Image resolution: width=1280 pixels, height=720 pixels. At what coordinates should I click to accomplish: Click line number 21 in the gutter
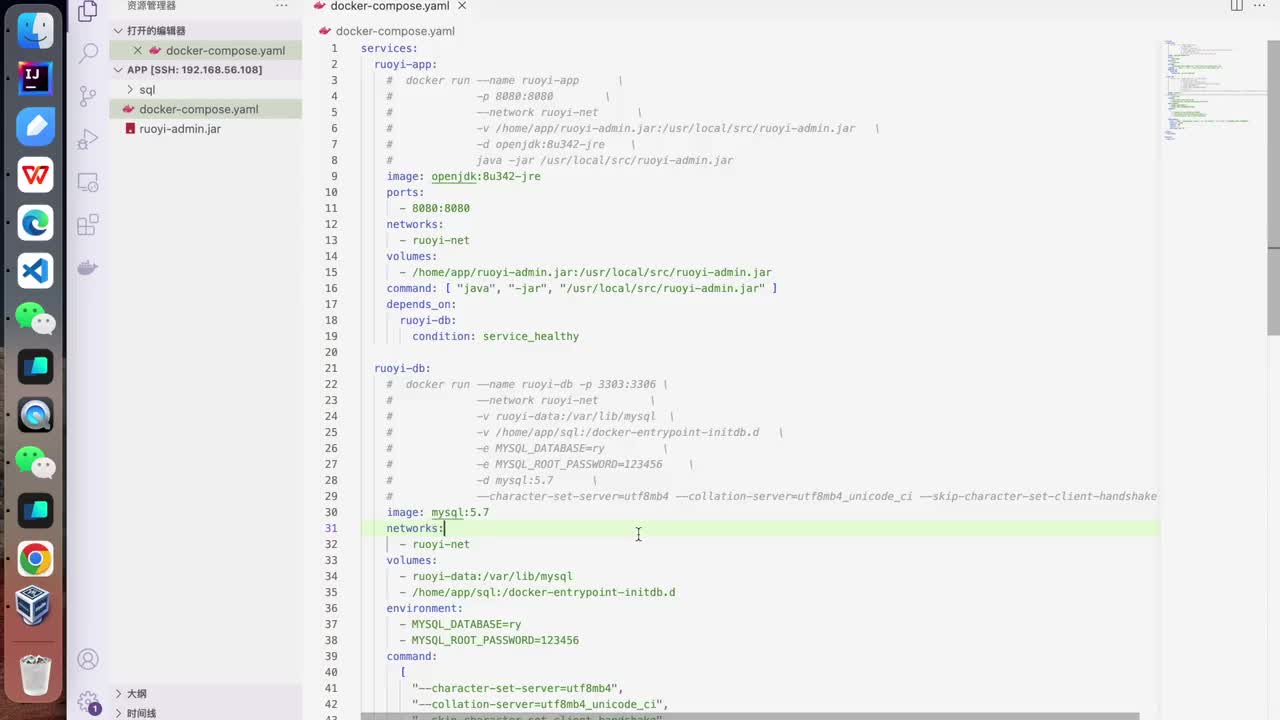tap(331, 368)
